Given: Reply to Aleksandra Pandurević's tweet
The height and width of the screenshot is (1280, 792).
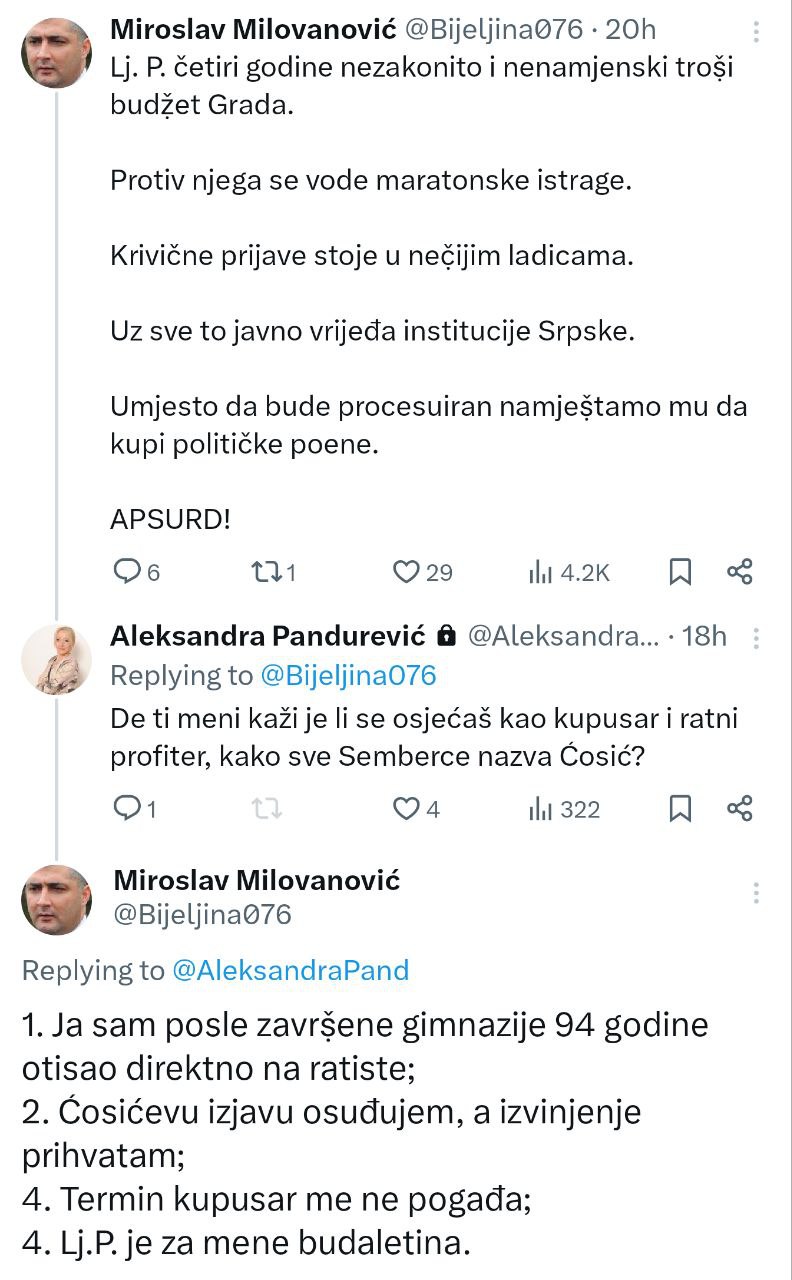Looking at the screenshot, I should pyautogui.click(x=127, y=808).
